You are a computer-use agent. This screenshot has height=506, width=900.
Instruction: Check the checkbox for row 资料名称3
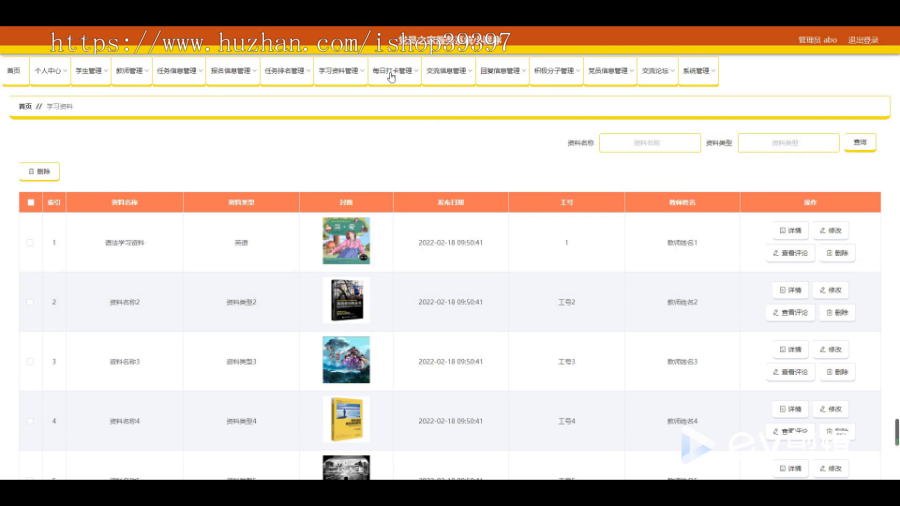30,362
